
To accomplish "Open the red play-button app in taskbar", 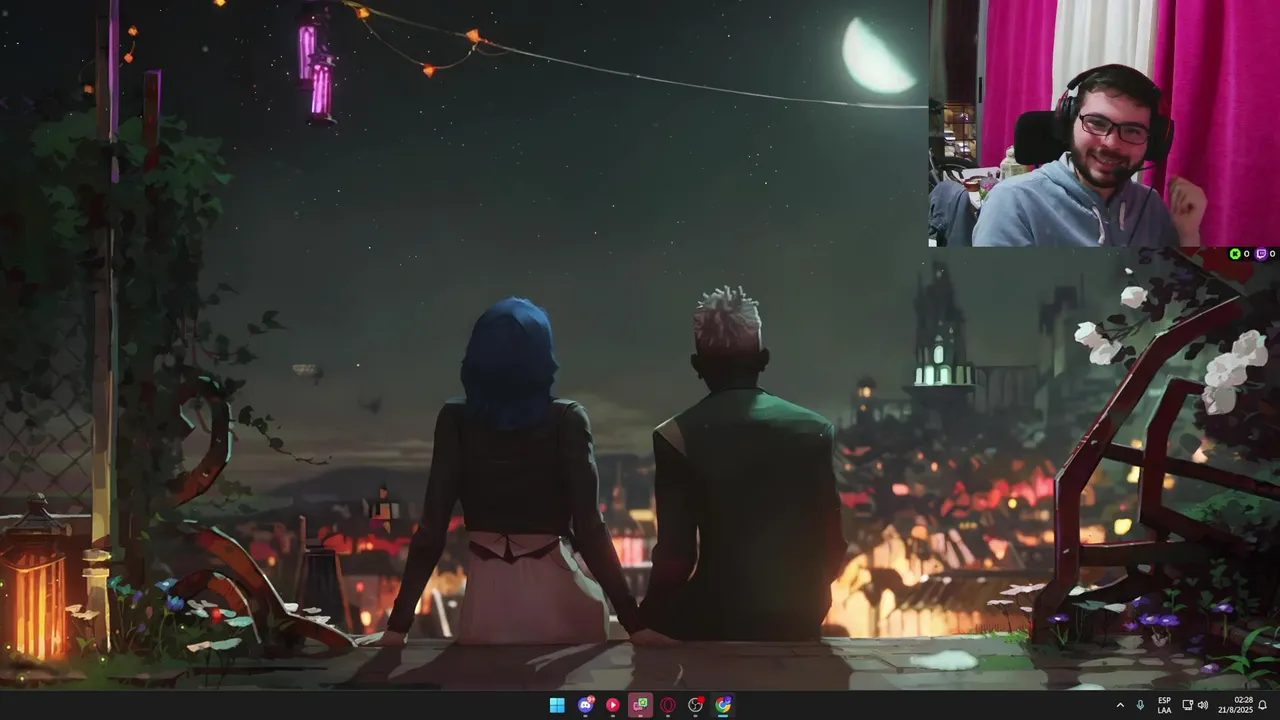I will click(x=613, y=705).
